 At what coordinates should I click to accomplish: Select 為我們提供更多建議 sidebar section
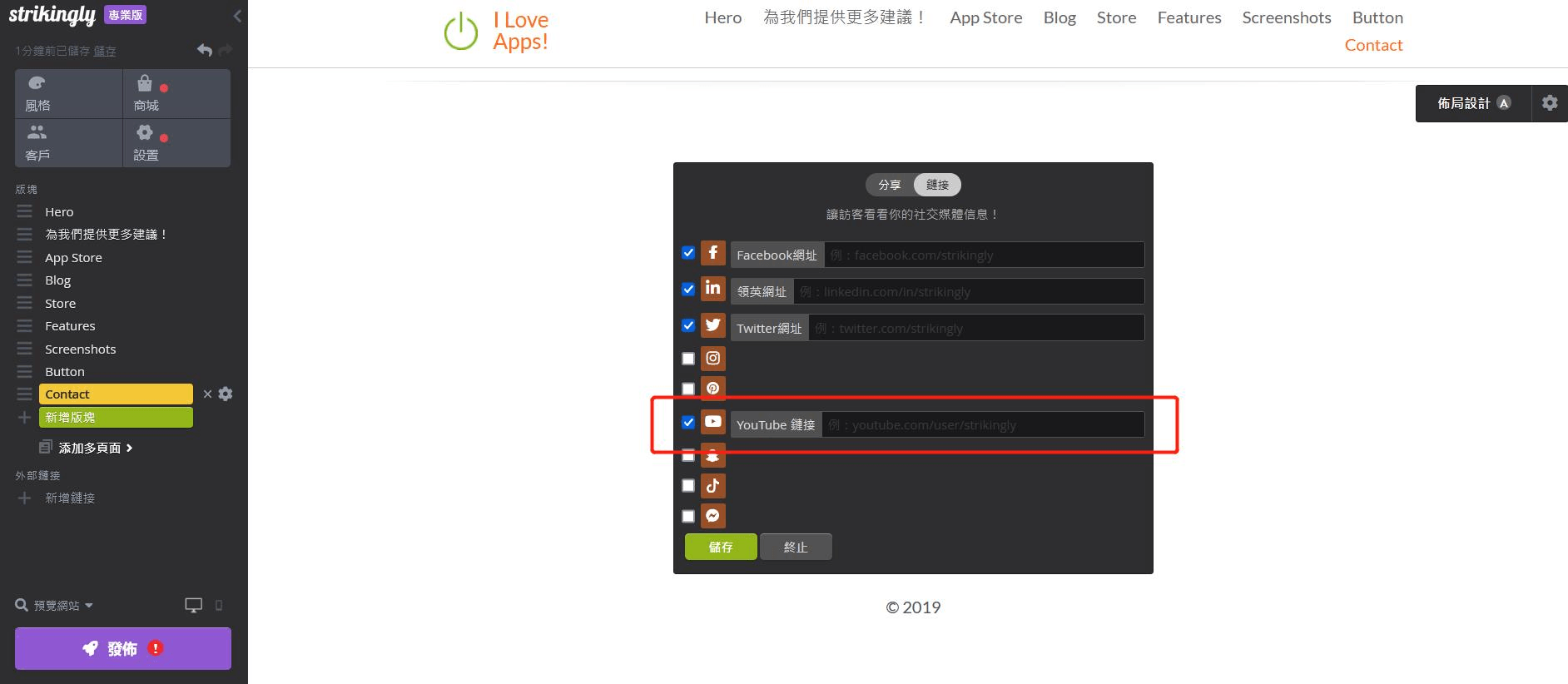pos(106,234)
